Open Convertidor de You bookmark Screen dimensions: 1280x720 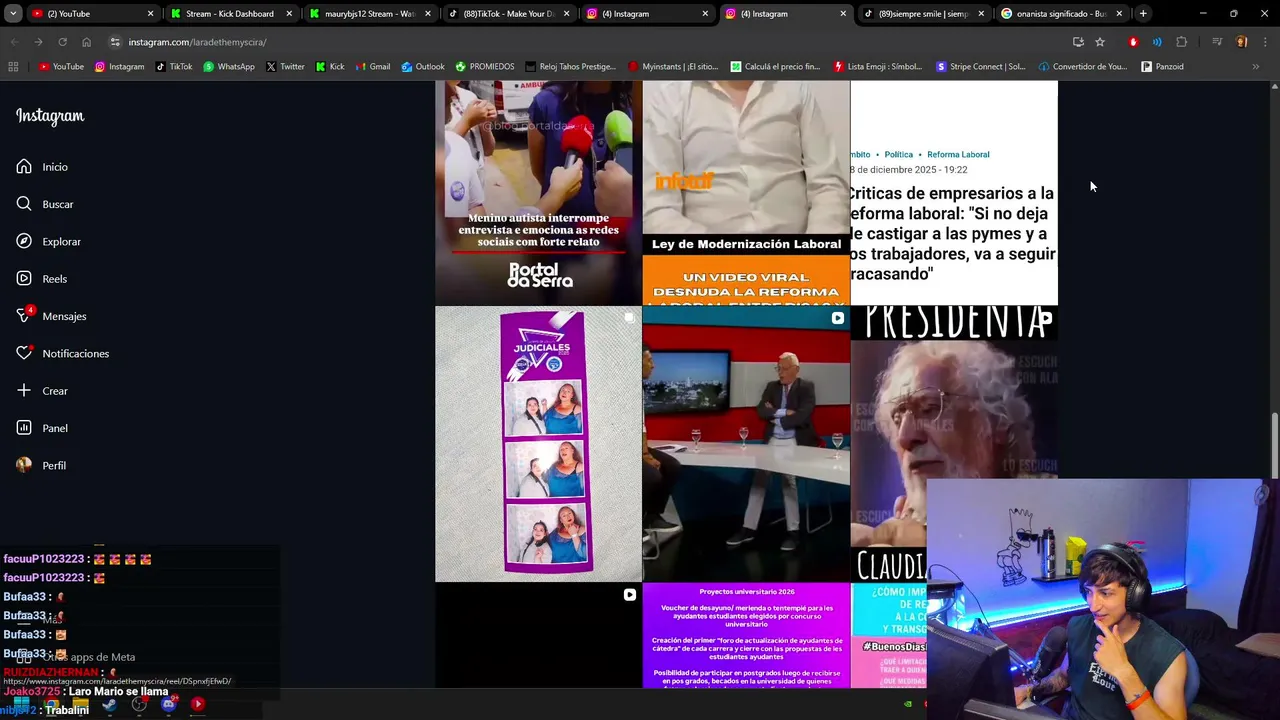(1083, 67)
